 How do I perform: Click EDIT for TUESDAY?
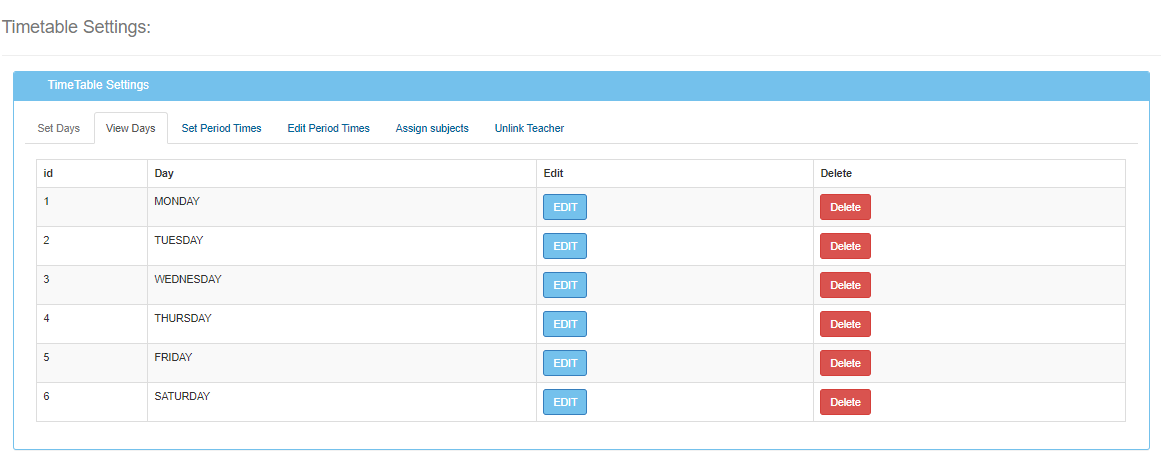tap(565, 246)
